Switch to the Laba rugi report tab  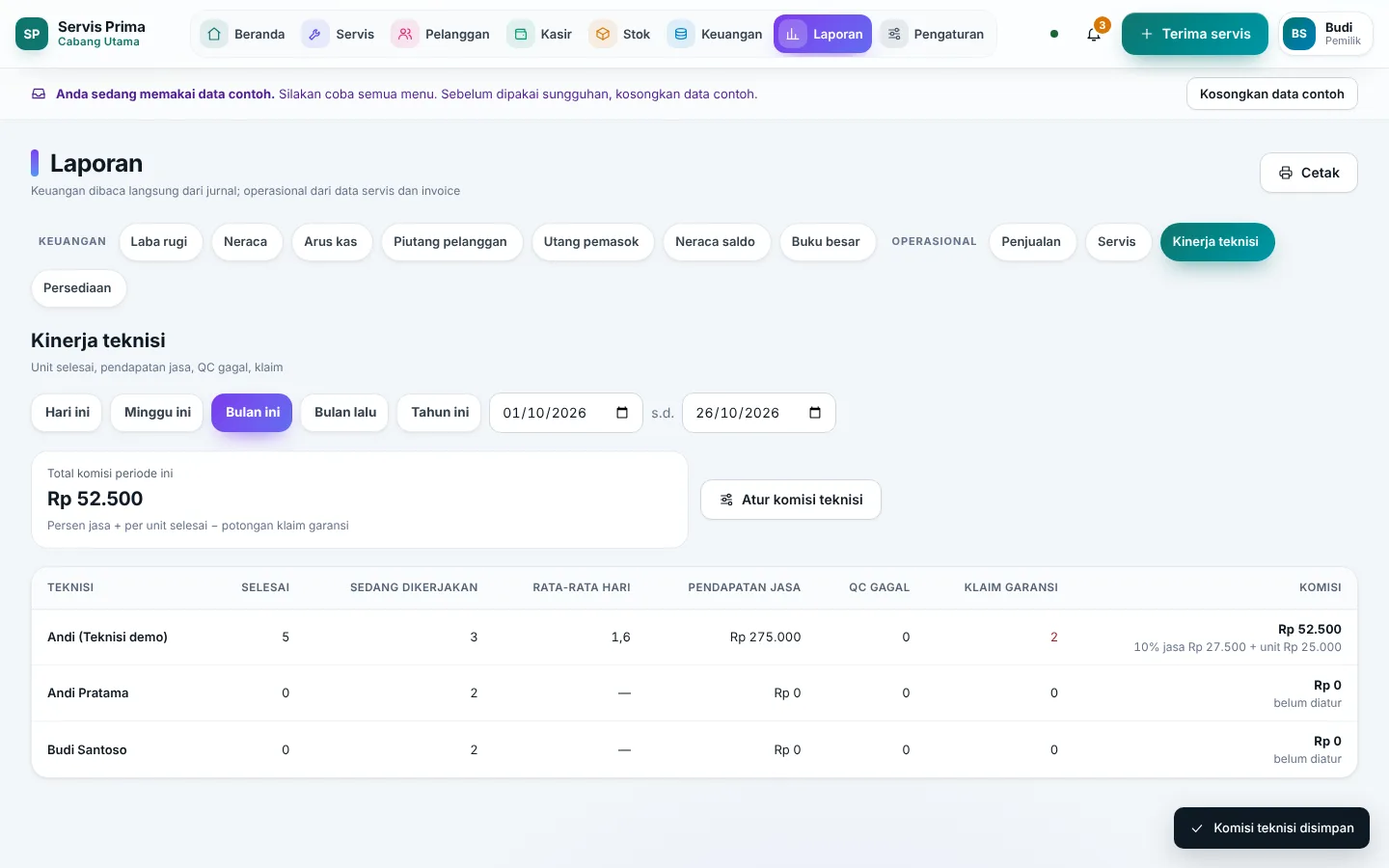pos(159,242)
